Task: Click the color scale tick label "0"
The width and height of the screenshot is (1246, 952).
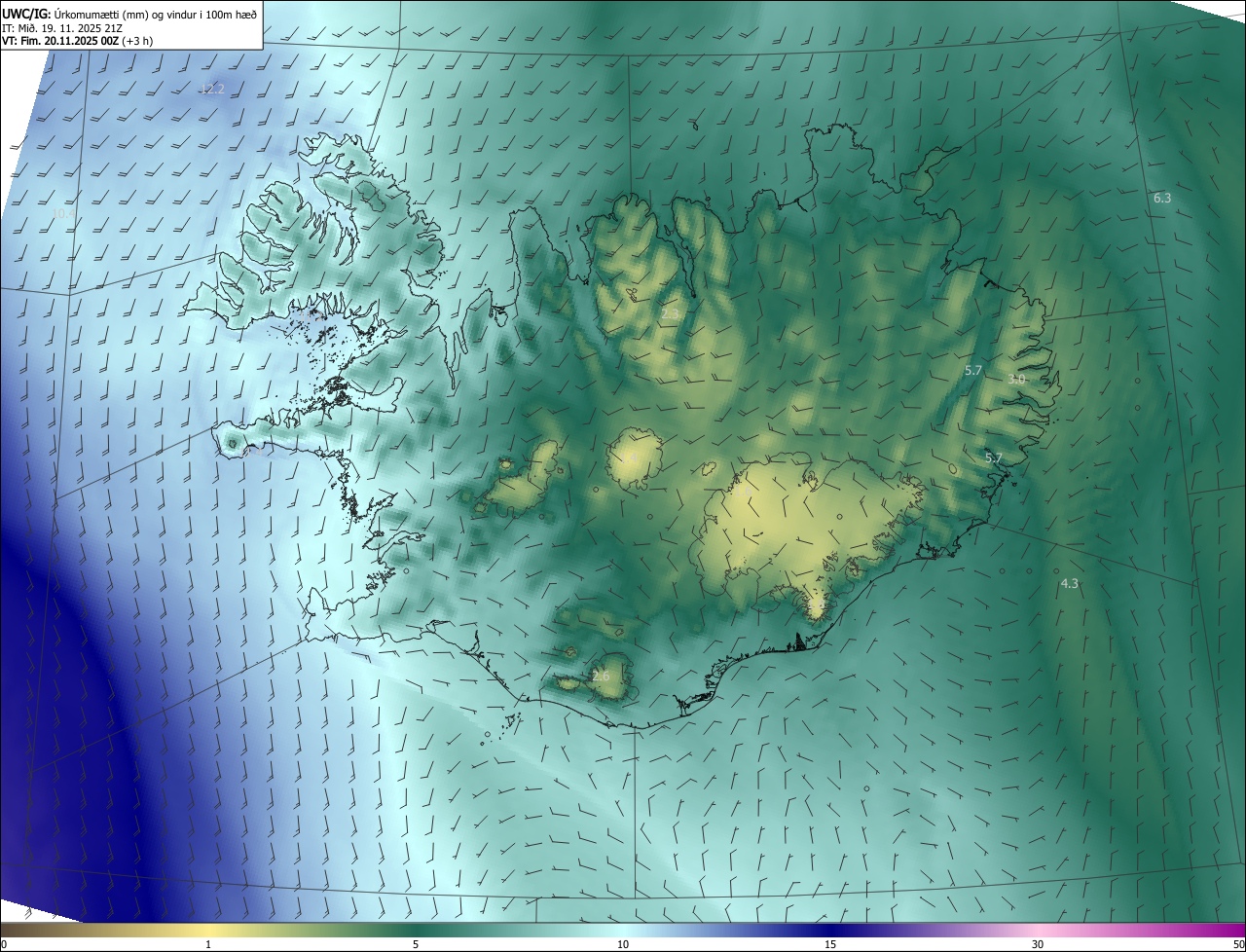Action: click(x=4, y=945)
